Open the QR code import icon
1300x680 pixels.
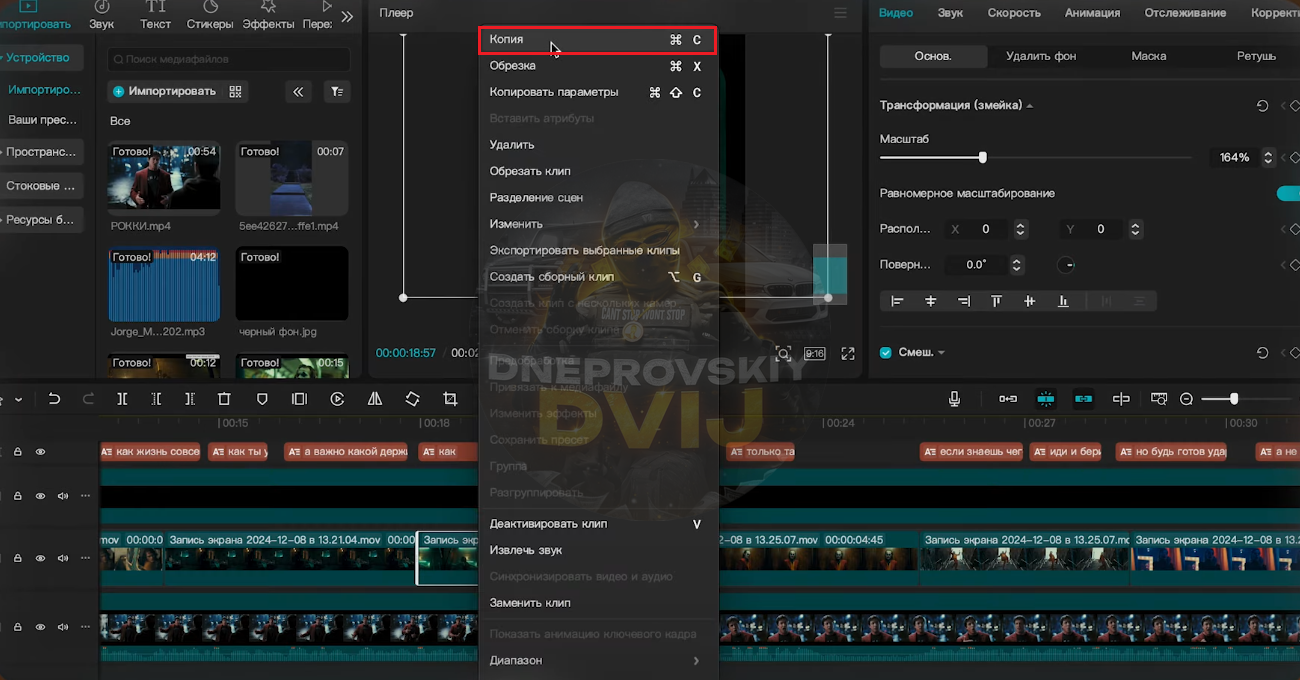coord(235,91)
